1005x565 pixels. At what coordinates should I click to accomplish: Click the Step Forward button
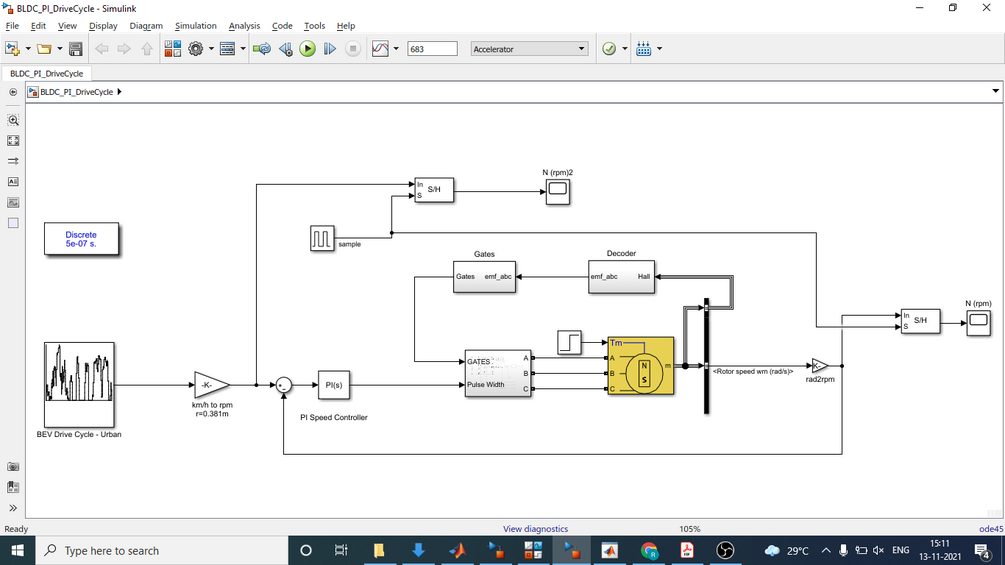329,49
